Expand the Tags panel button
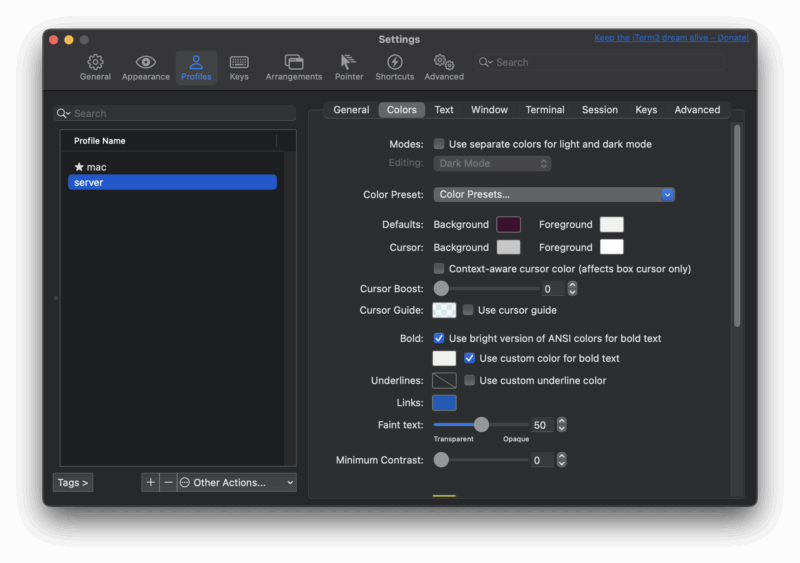This screenshot has width=800, height=563. pyautogui.click(x=73, y=482)
